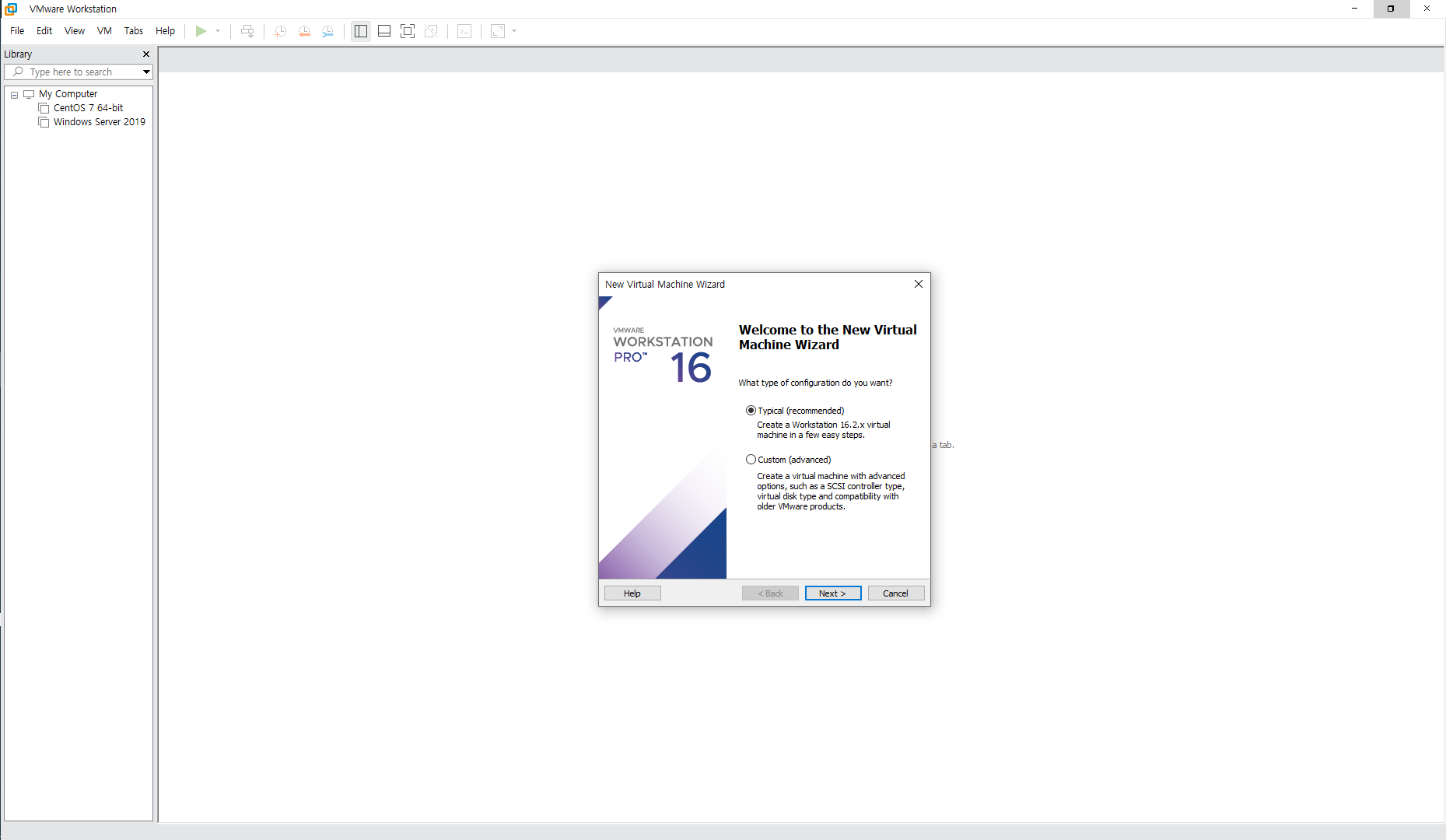Expand the power options dropdown arrow
Image resolution: width=1446 pixels, height=840 pixels.
[218, 31]
